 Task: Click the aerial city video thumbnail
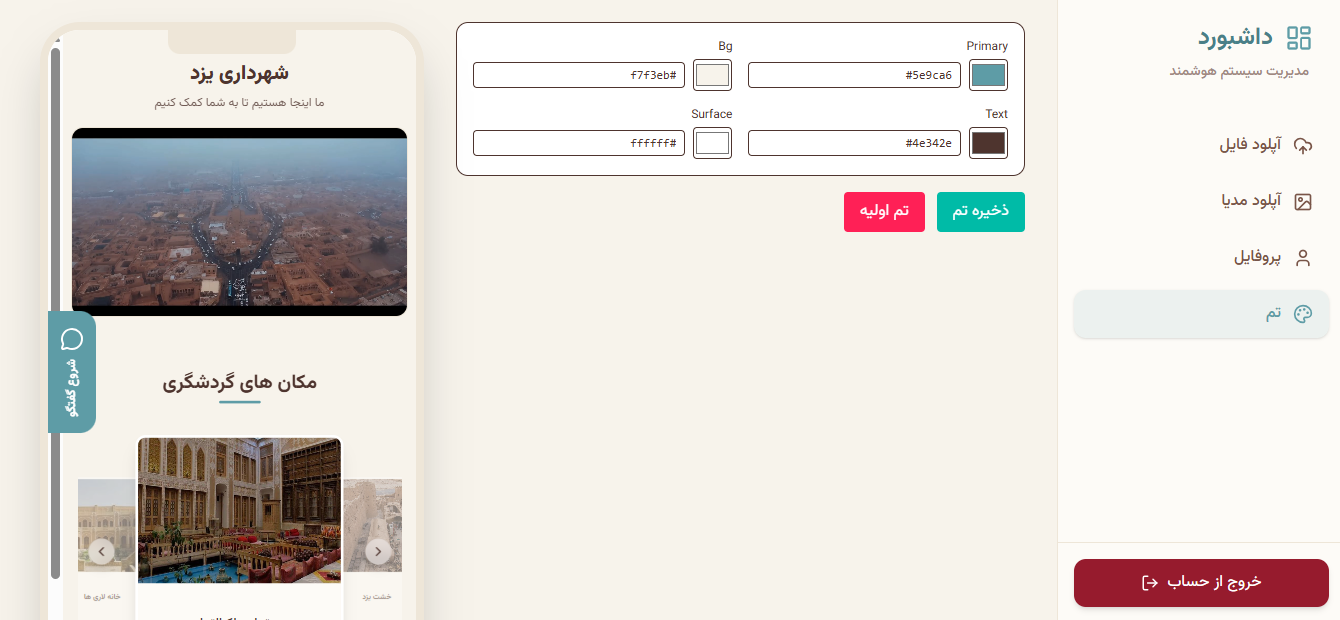click(x=239, y=222)
